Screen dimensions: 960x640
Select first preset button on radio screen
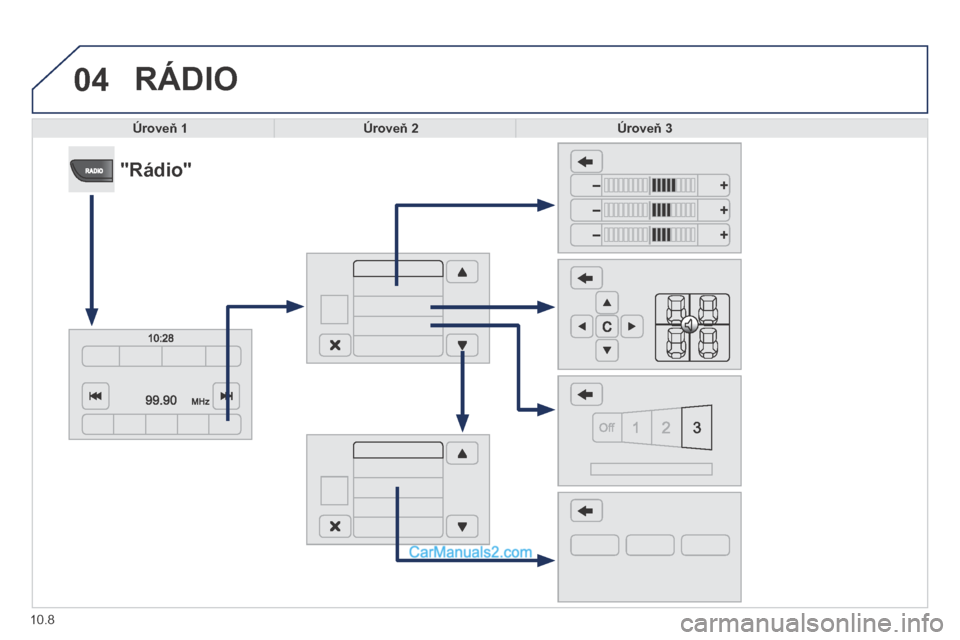tap(98, 424)
